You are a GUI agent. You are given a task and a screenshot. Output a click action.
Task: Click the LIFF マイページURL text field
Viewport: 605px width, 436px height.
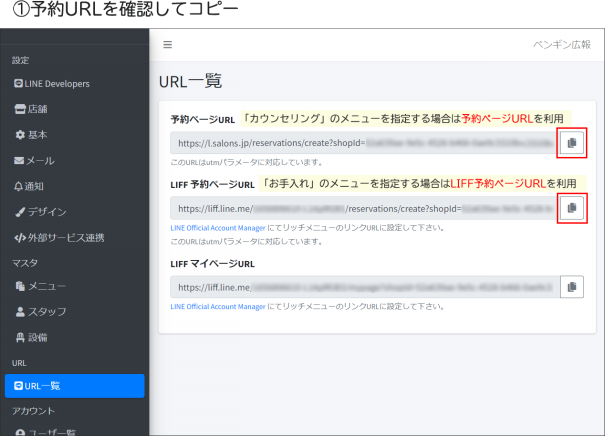coord(362,287)
